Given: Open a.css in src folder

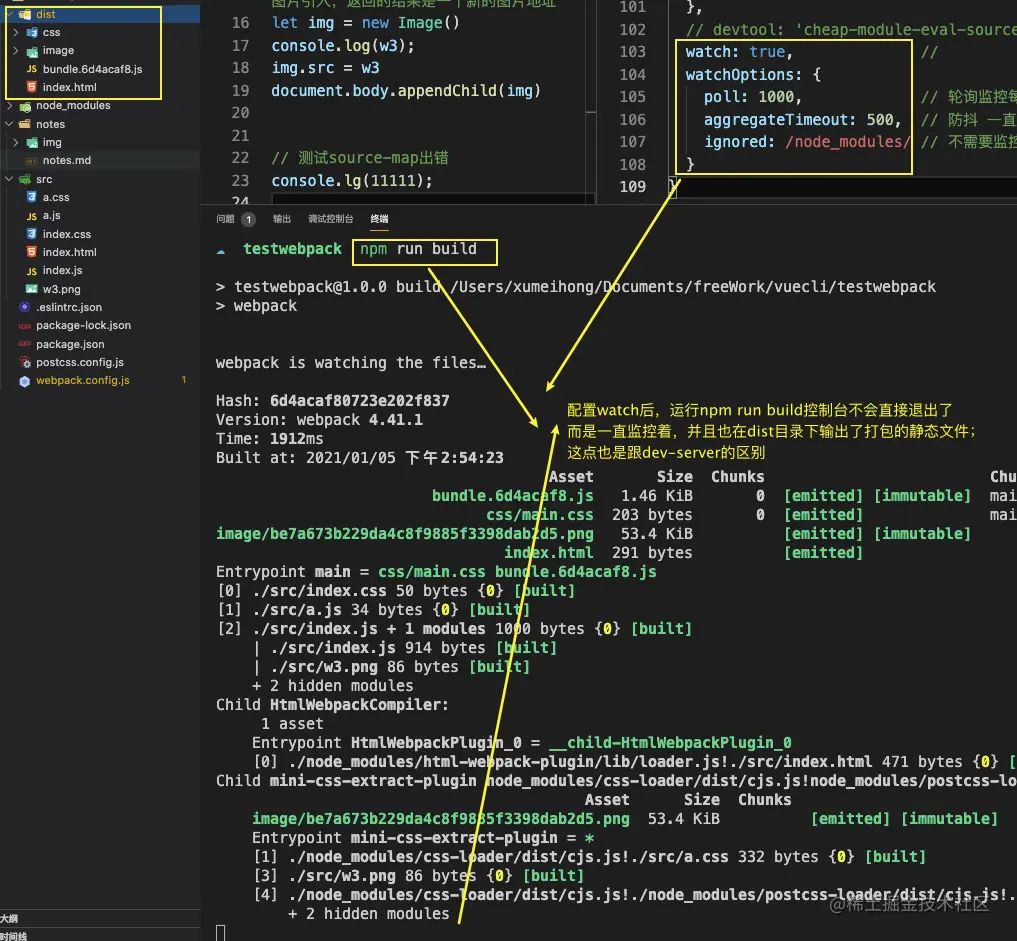Looking at the screenshot, I should [56, 197].
